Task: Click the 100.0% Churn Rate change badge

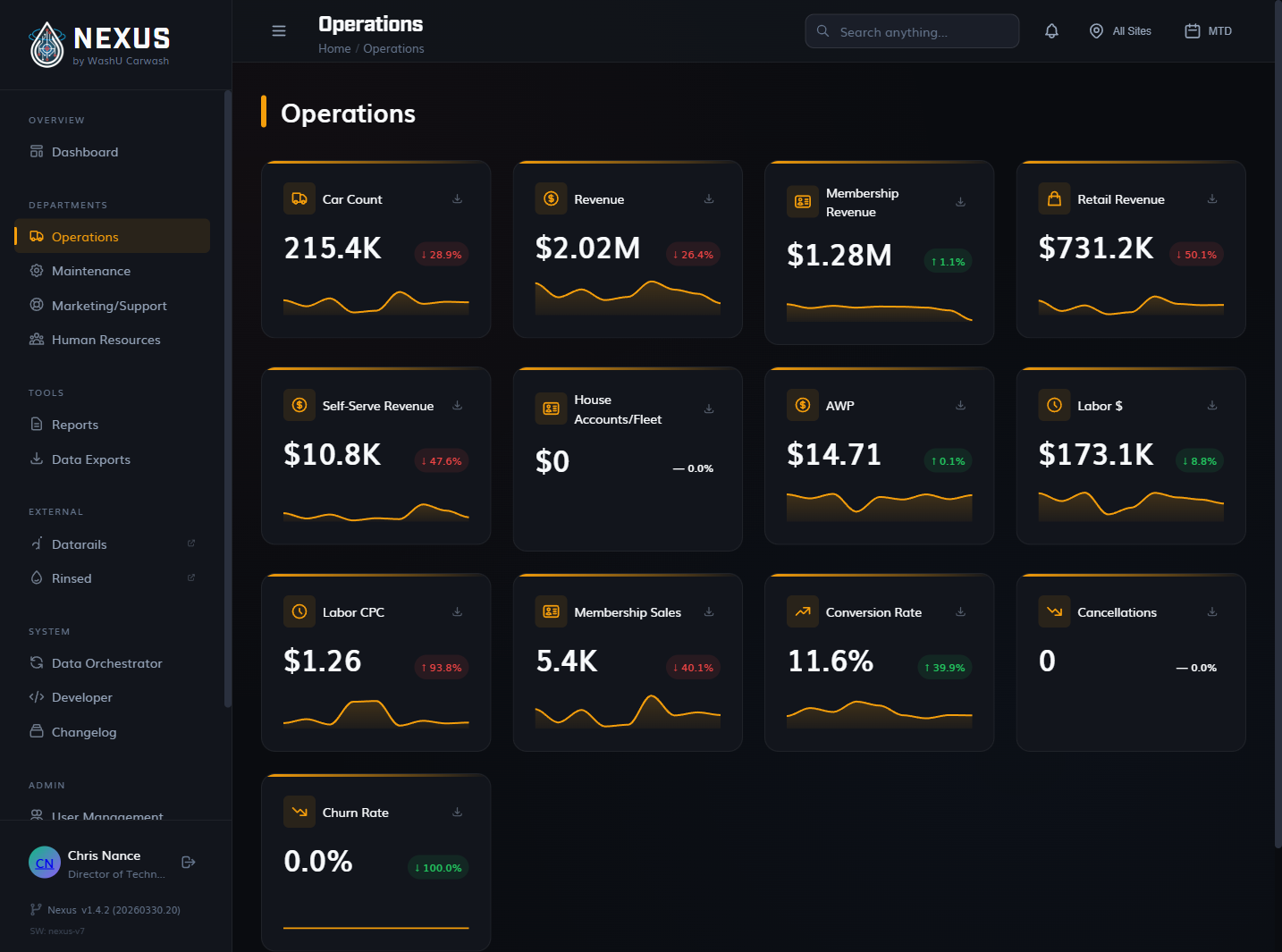Action: 438,868
